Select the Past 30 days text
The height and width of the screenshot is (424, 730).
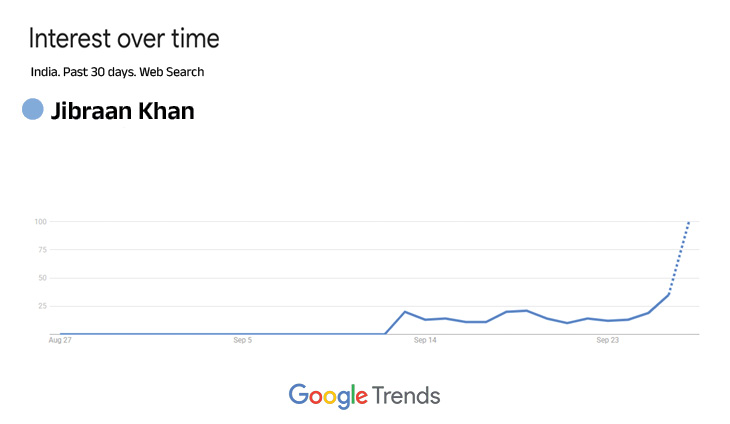pos(98,72)
